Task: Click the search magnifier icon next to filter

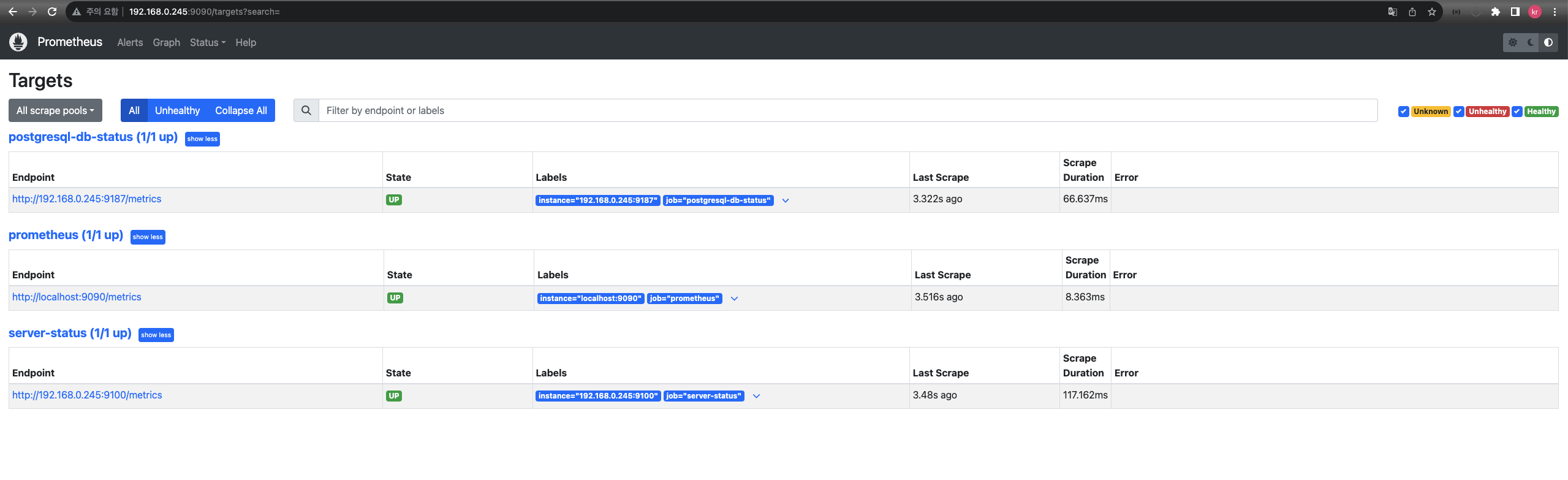Action: coord(306,110)
